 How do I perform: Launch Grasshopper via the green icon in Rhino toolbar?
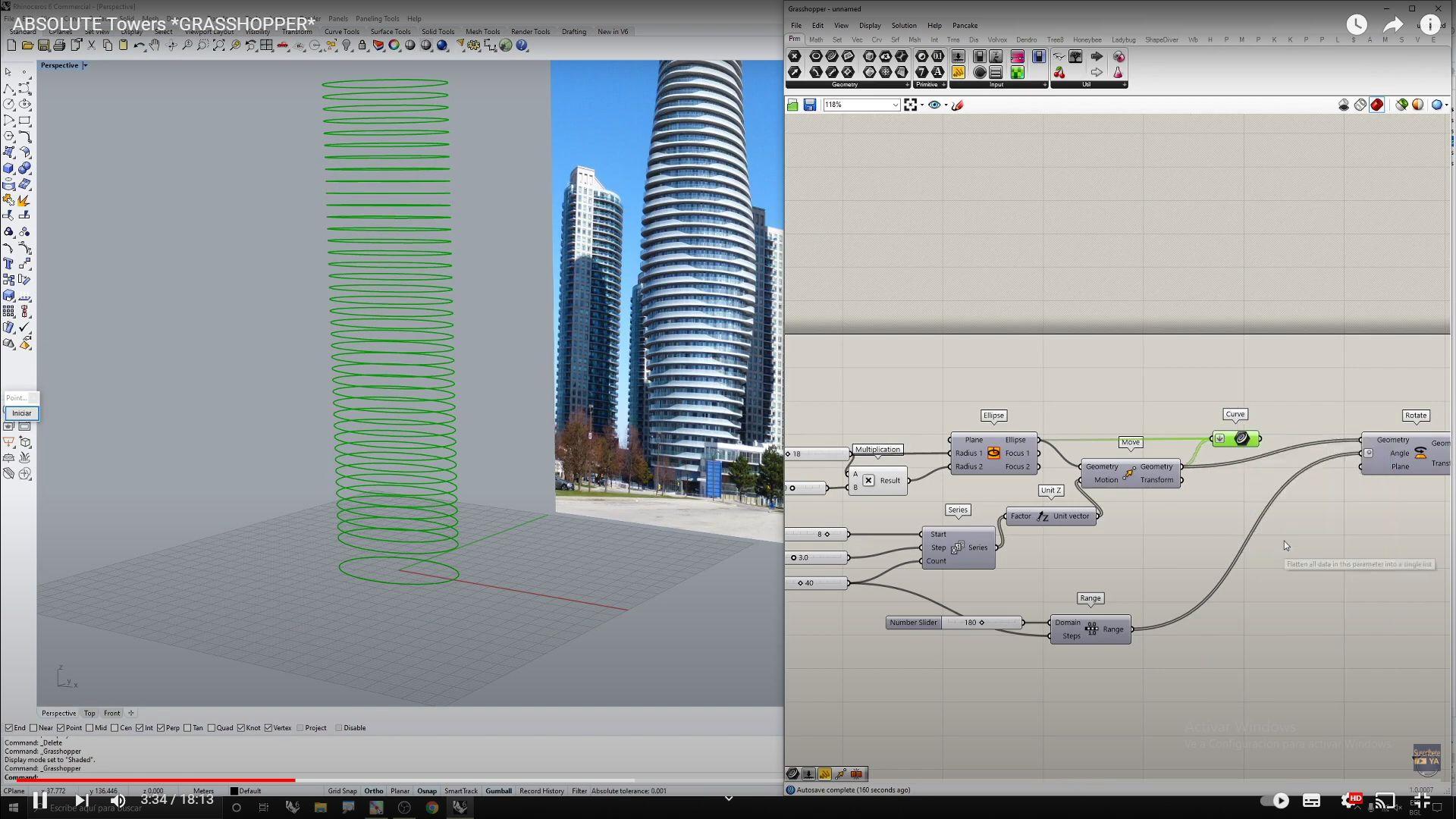point(506,45)
